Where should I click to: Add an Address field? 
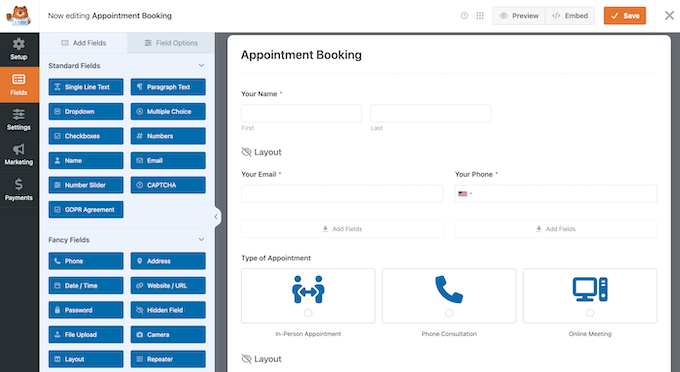[x=168, y=261]
